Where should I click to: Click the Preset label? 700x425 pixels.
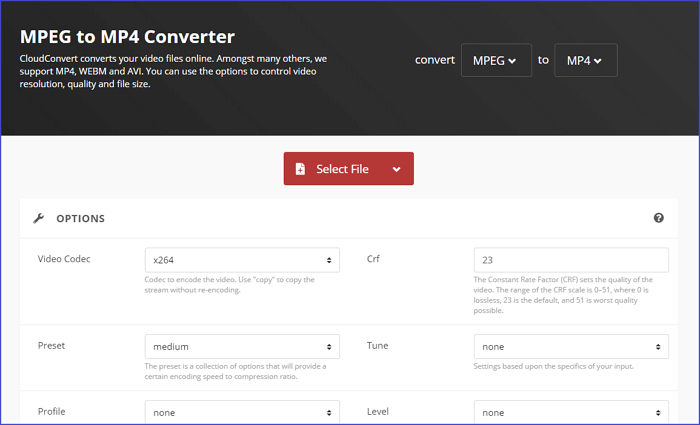pyautogui.click(x=54, y=346)
